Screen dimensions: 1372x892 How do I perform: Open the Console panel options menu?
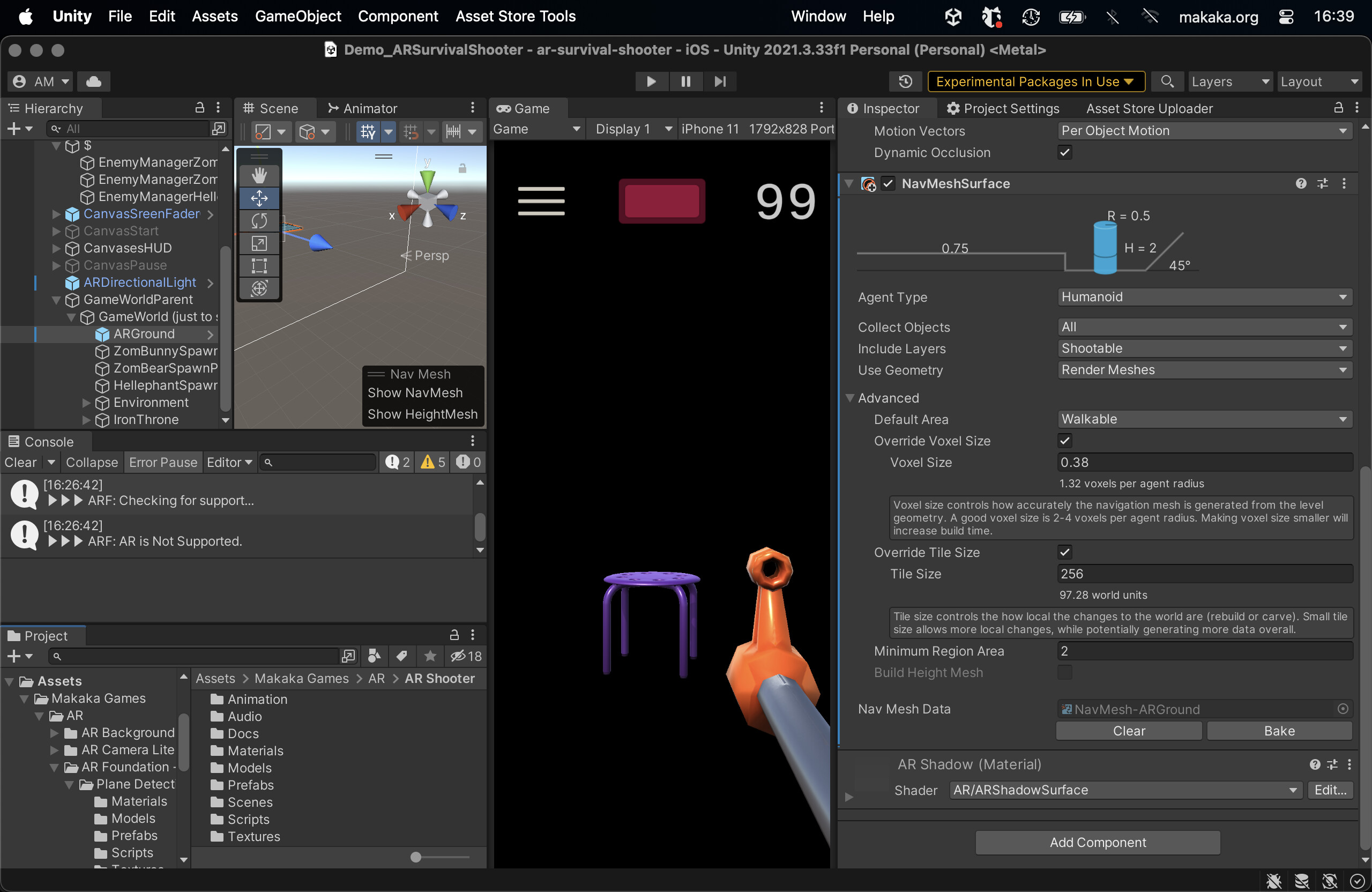(473, 441)
